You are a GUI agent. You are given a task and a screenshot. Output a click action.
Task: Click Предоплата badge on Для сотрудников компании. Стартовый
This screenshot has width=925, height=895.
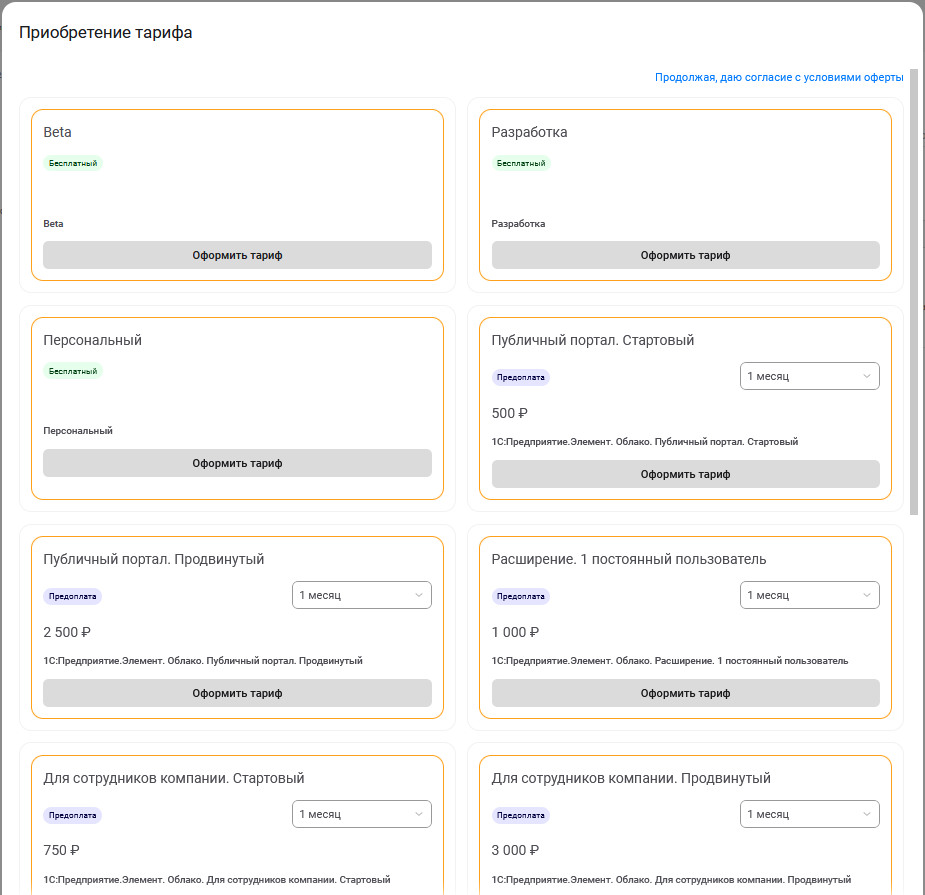click(x=72, y=815)
